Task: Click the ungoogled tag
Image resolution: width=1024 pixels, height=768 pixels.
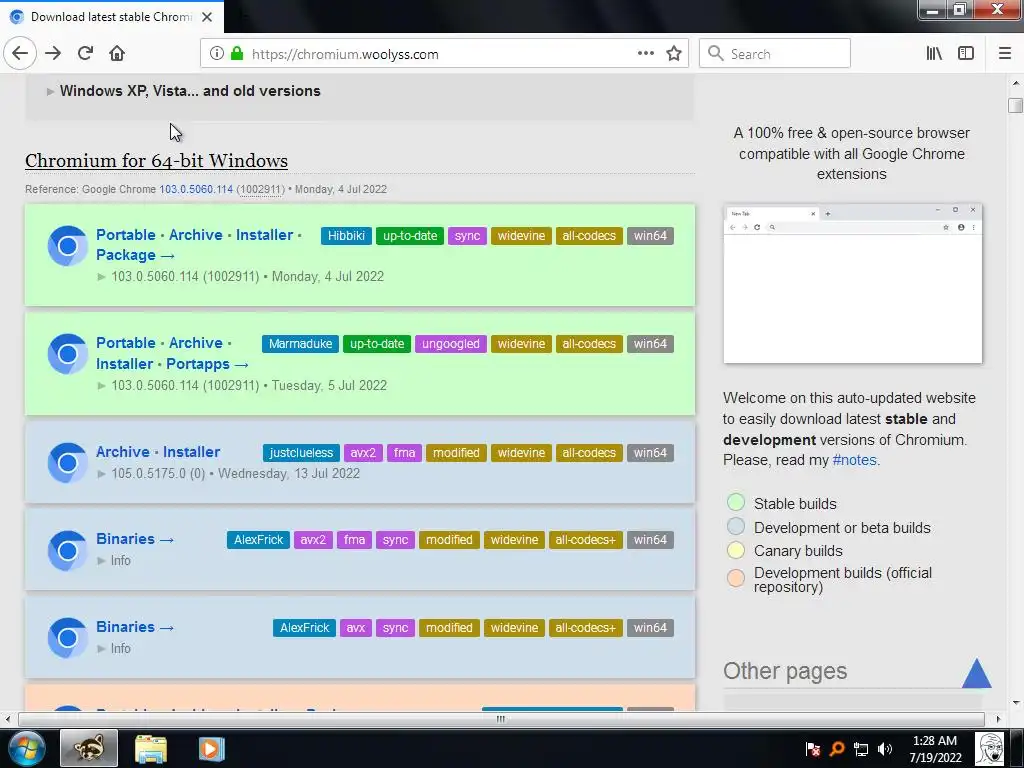Action: tap(451, 344)
